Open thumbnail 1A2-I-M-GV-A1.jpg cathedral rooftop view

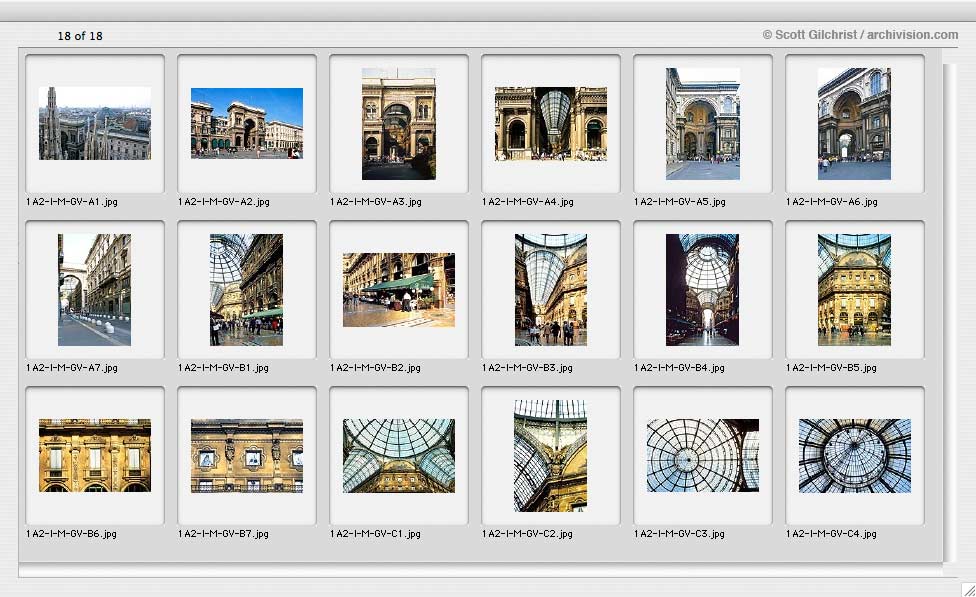pos(95,123)
